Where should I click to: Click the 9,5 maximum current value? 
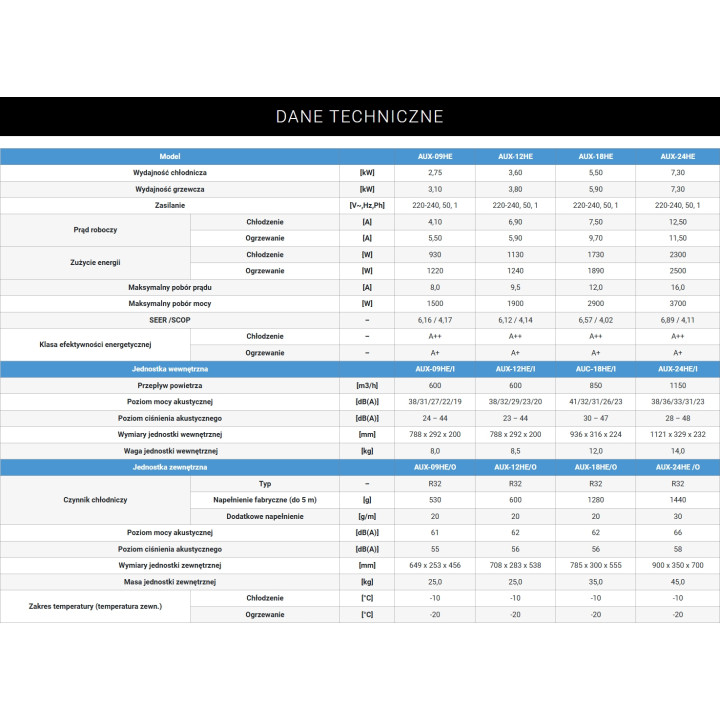click(x=515, y=287)
